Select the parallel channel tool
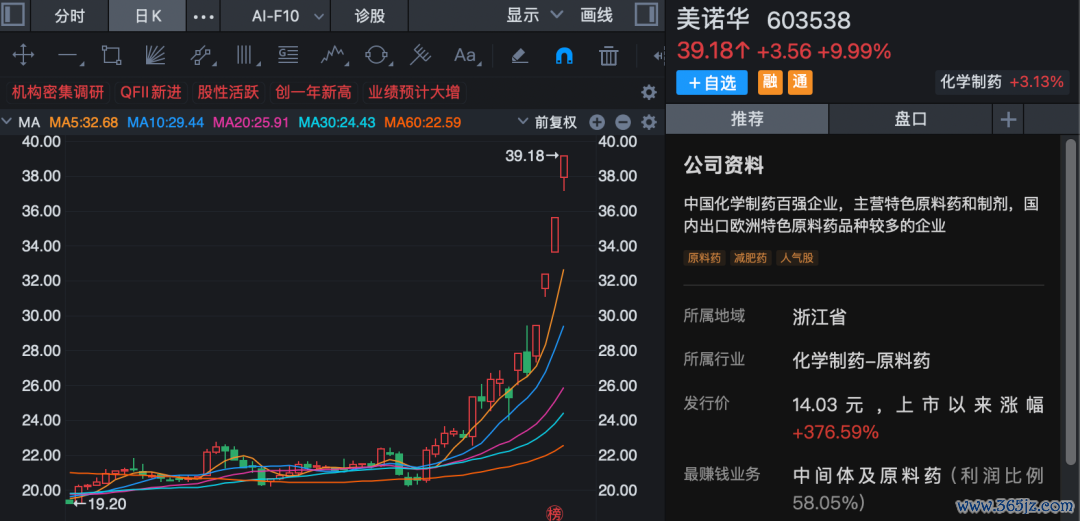The width and height of the screenshot is (1080, 521). click(x=200, y=55)
